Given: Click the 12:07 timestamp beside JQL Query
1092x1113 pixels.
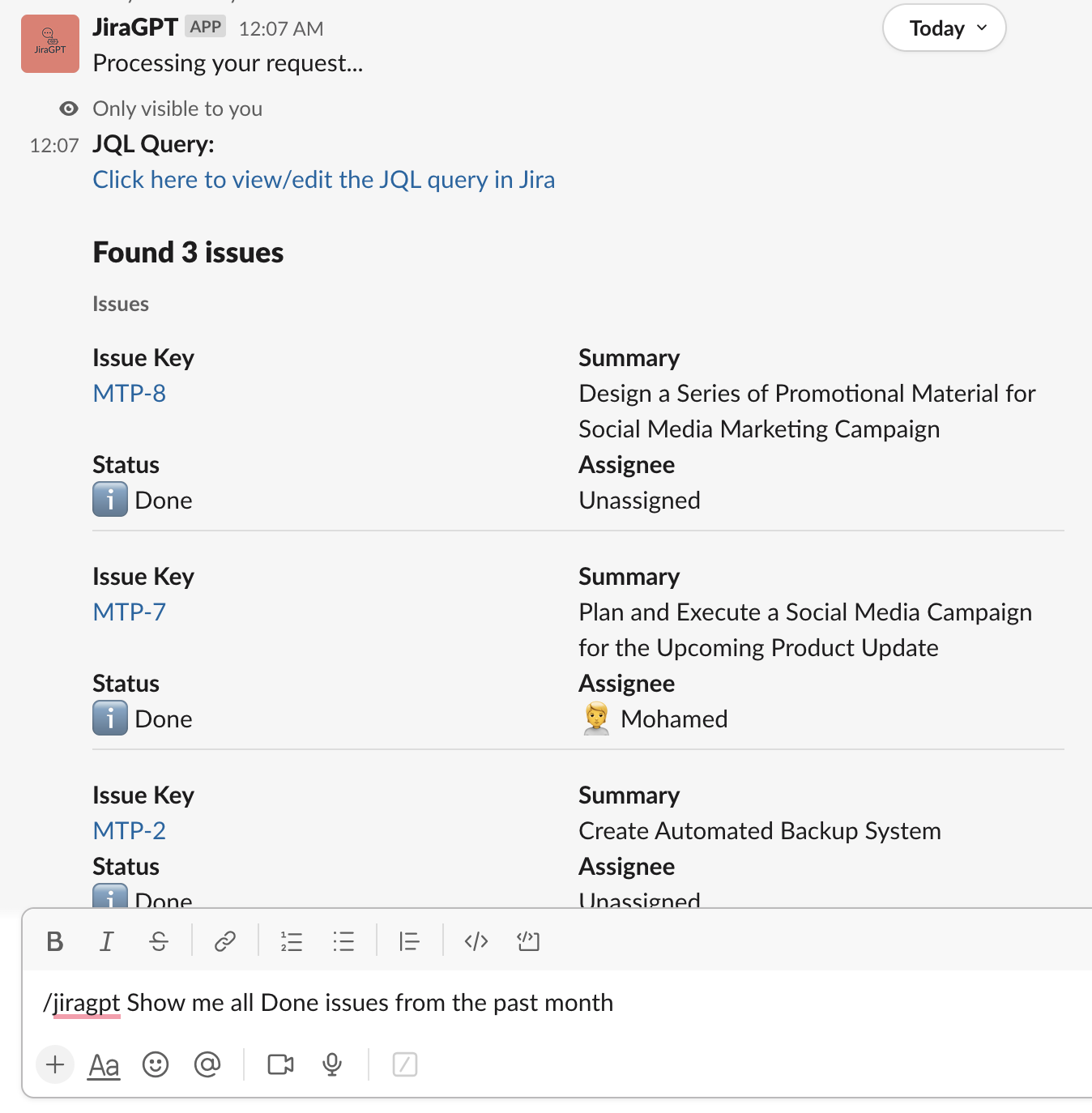Looking at the screenshot, I should [54, 146].
